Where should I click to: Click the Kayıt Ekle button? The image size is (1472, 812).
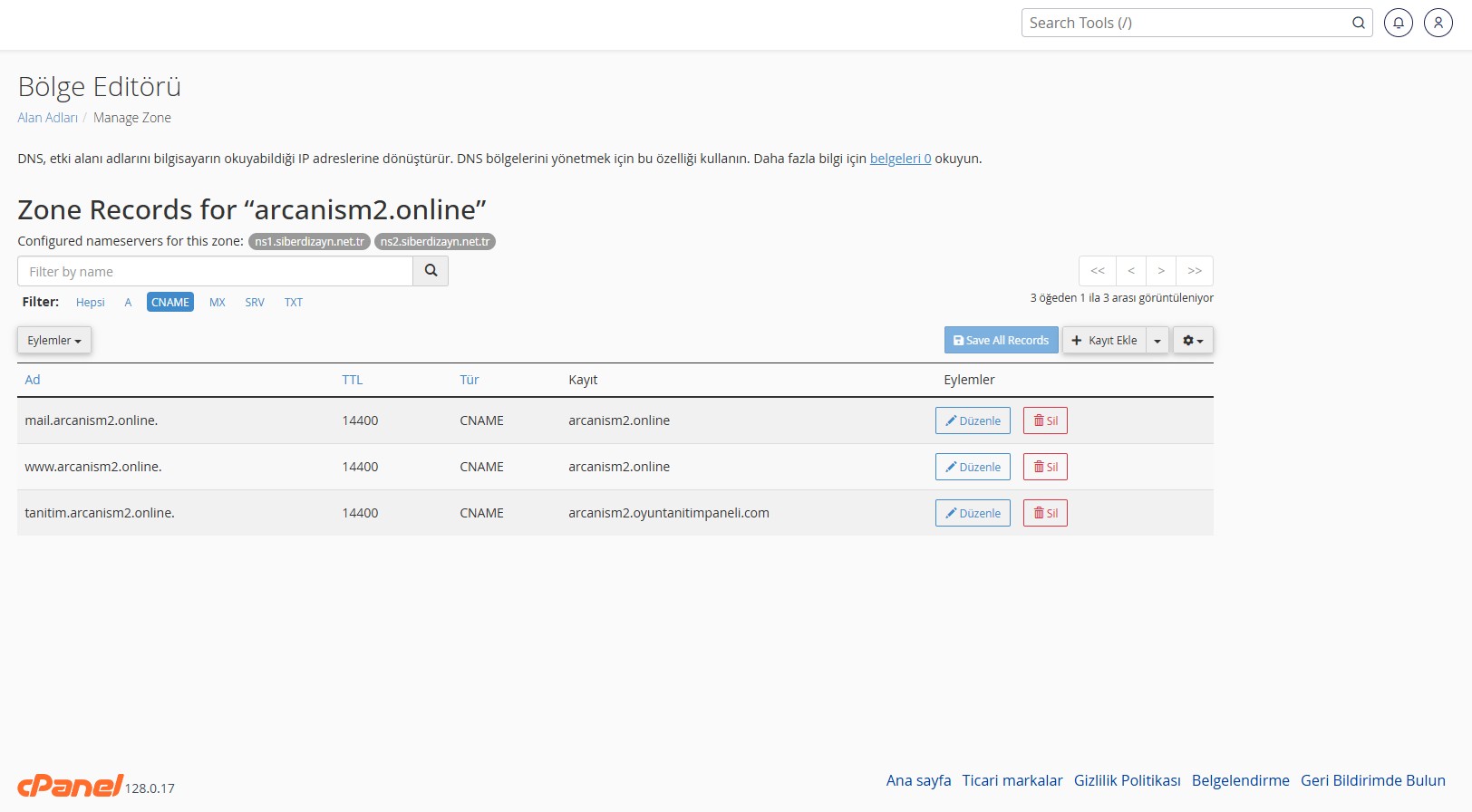pyautogui.click(x=1104, y=340)
